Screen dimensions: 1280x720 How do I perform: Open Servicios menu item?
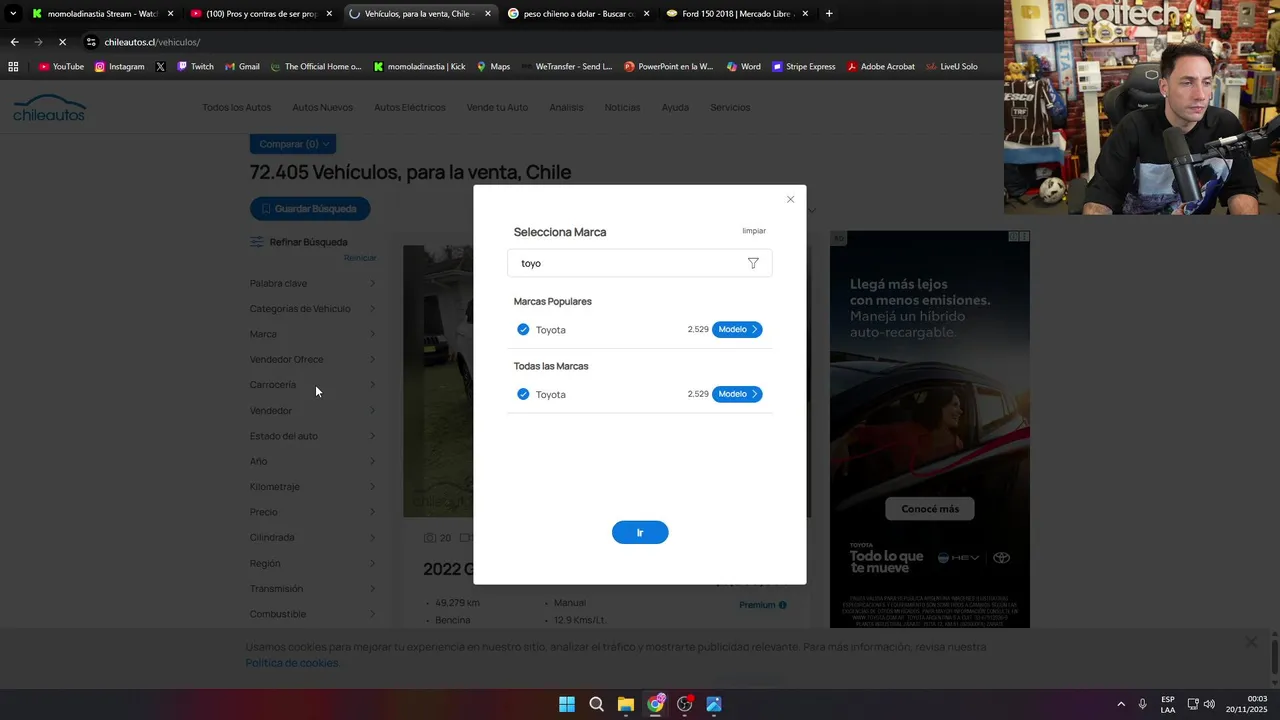point(730,107)
